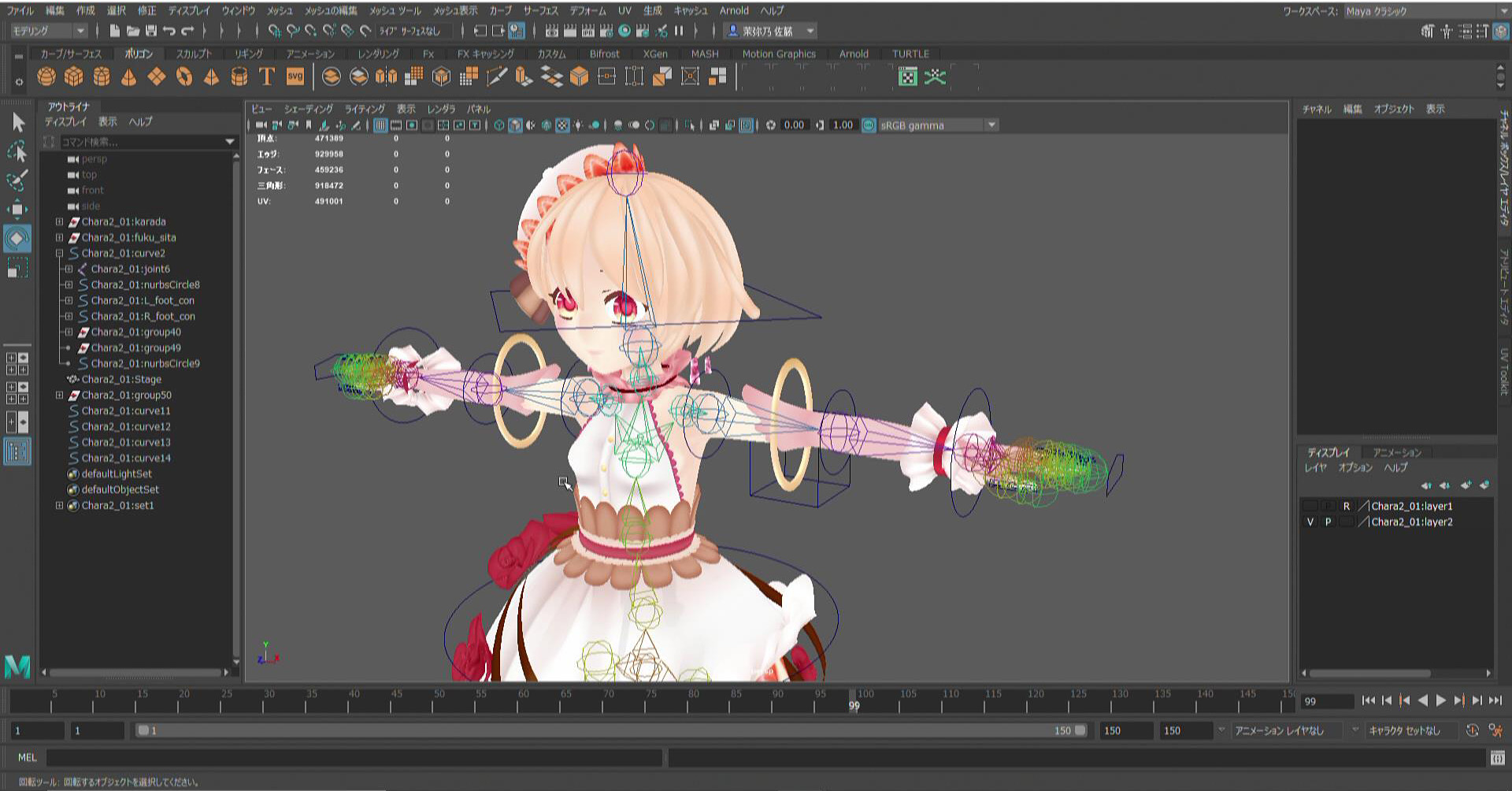Image resolution: width=1512 pixels, height=791 pixels.
Task: Select Chara2_01:Stage in the outliner
Action: pyautogui.click(x=120, y=379)
